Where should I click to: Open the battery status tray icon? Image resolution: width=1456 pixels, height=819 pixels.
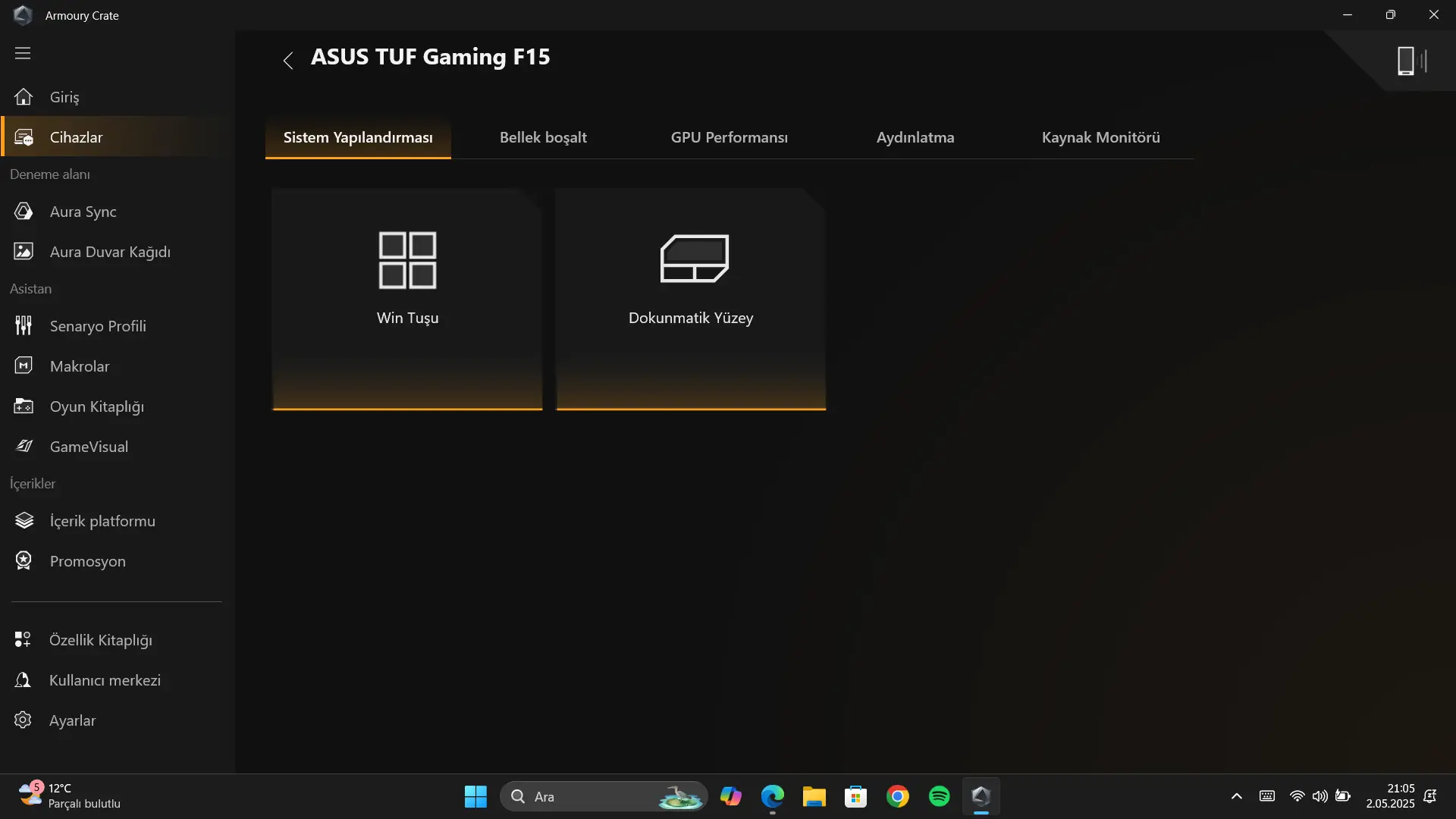(x=1343, y=796)
